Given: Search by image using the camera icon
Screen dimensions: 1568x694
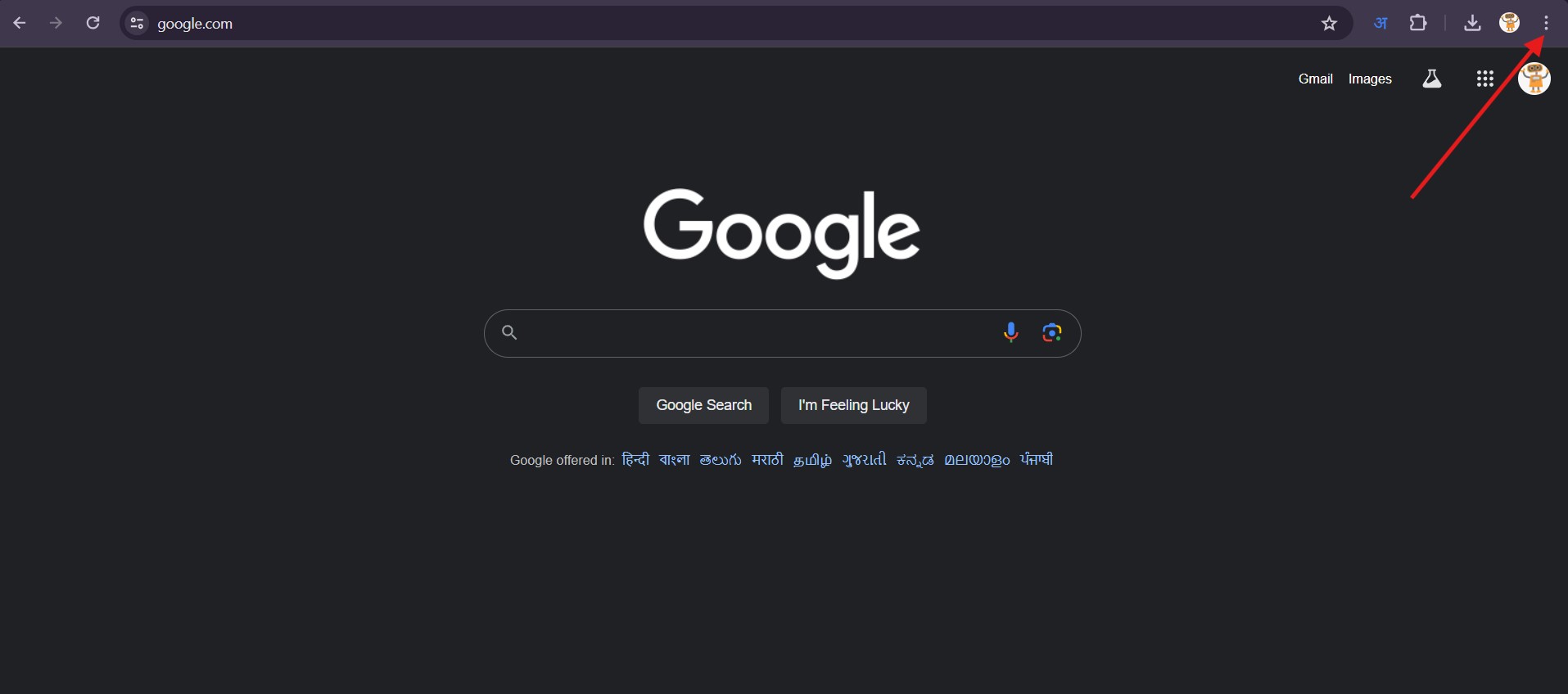Looking at the screenshot, I should click(x=1052, y=332).
